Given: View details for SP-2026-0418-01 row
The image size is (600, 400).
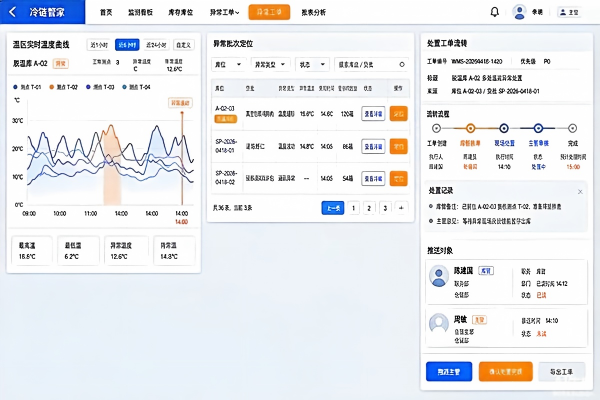Looking at the screenshot, I should click(373, 147).
